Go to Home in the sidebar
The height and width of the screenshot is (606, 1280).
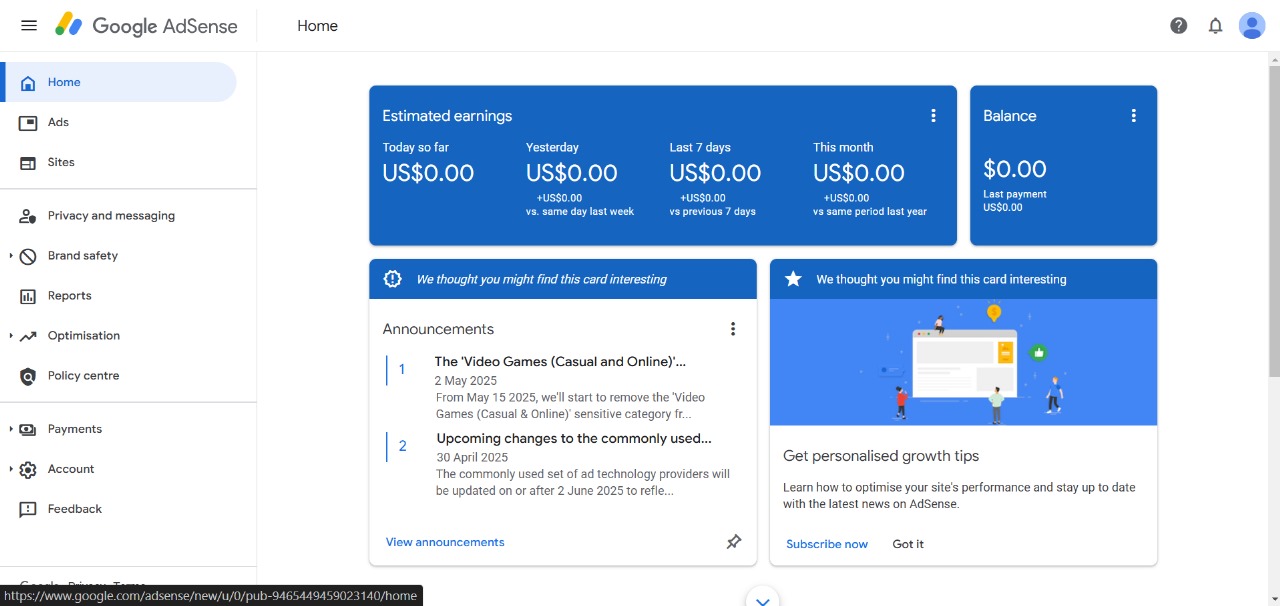pyautogui.click(x=120, y=82)
